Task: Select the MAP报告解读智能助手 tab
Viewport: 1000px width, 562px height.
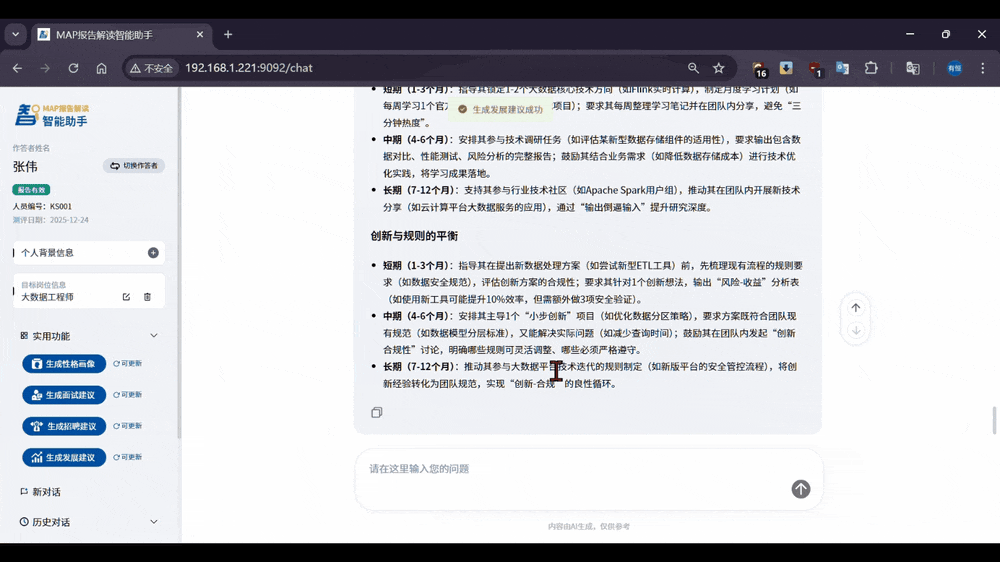Action: coord(121,34)
